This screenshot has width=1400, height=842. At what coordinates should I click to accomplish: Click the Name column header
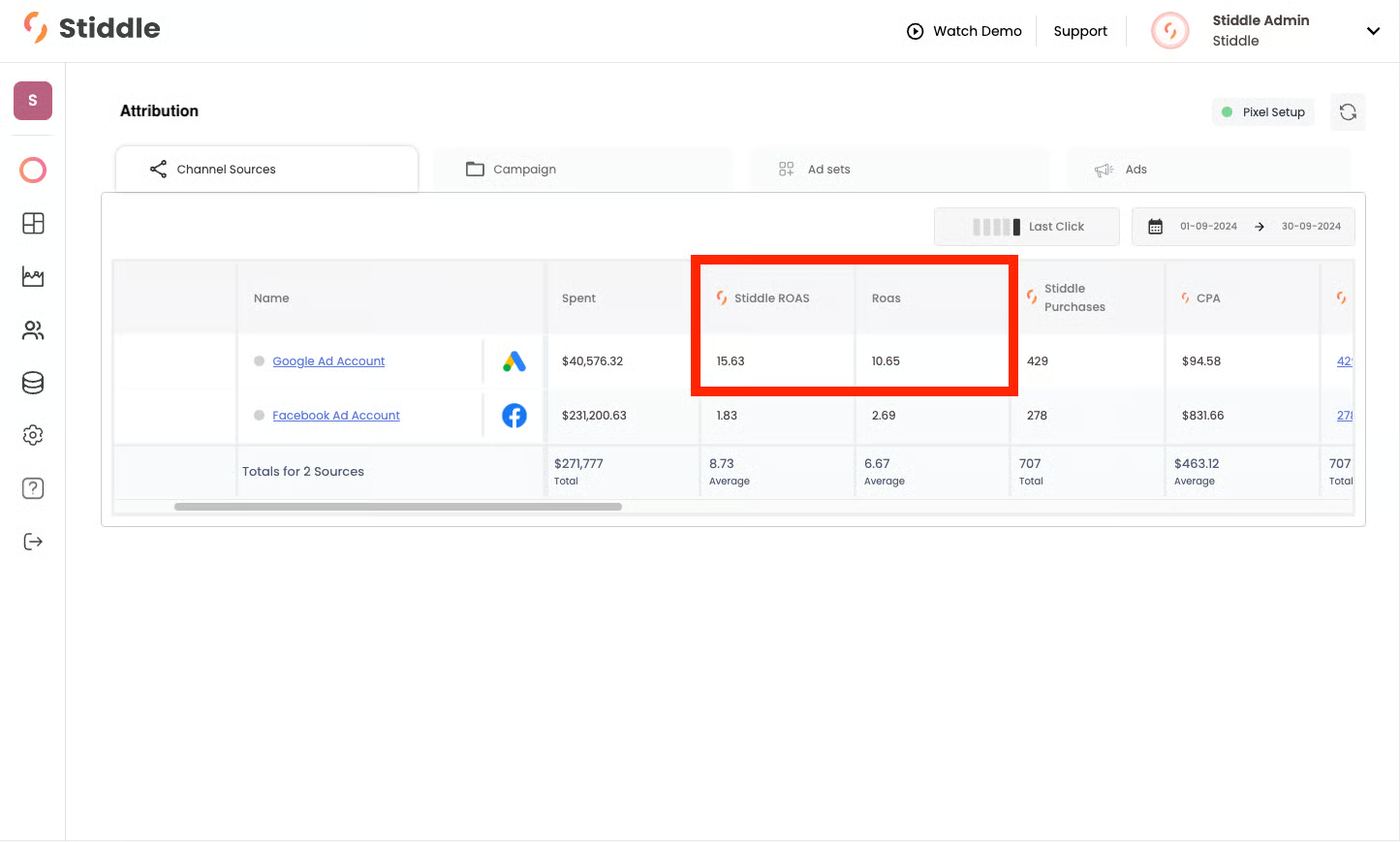391,298
